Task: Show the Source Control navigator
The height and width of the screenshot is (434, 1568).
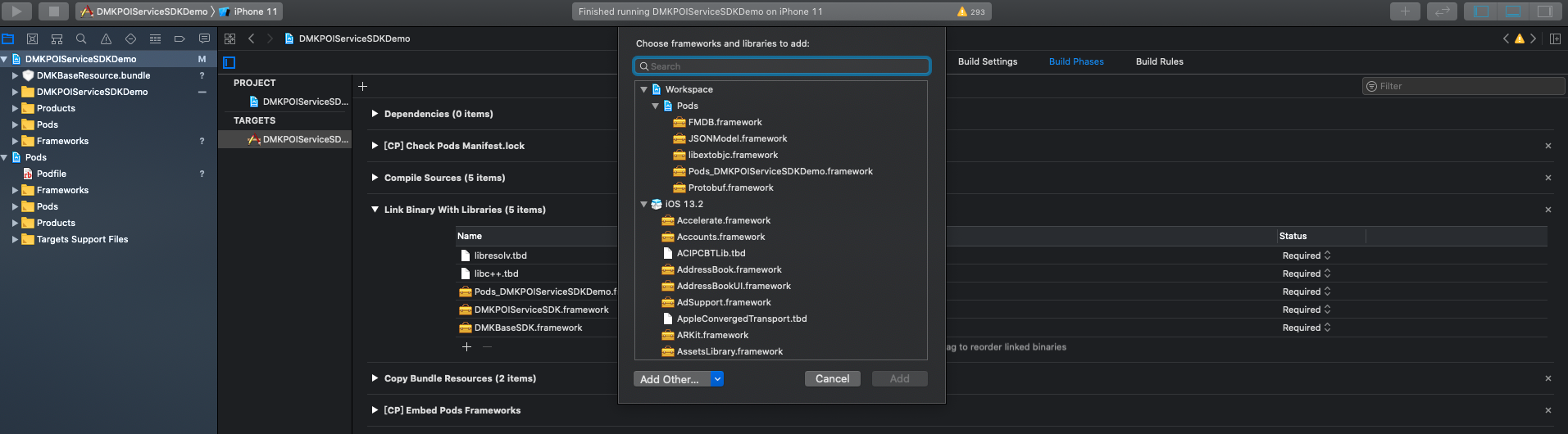Action: click(32, 38)
